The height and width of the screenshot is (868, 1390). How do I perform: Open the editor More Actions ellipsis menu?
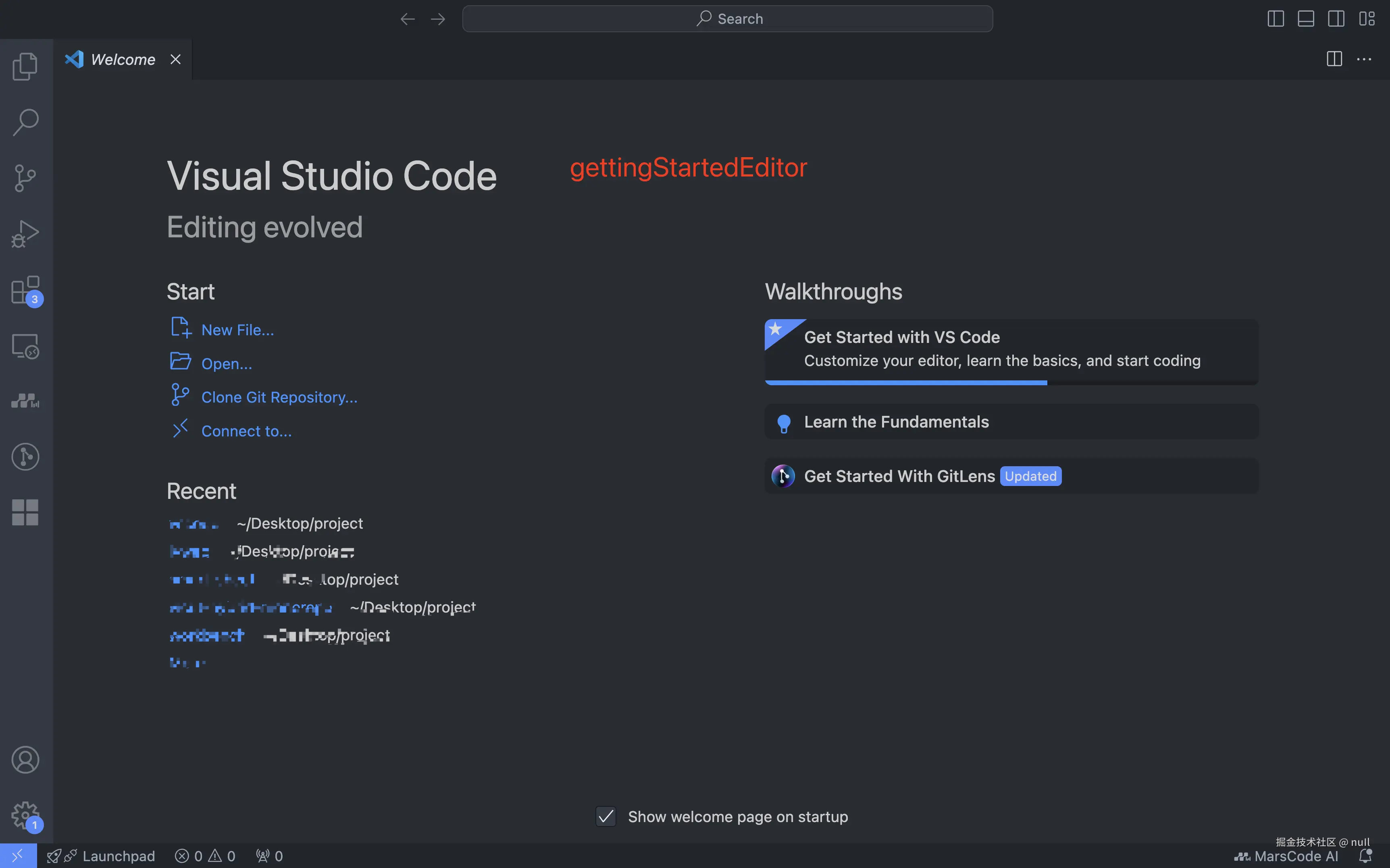pyautogui.click(x=1363, y=59)
